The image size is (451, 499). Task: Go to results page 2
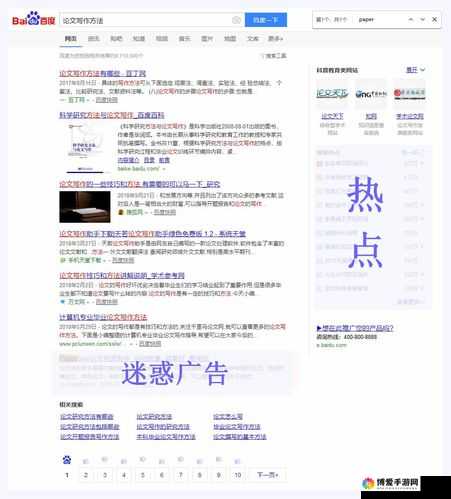point(86,475)
